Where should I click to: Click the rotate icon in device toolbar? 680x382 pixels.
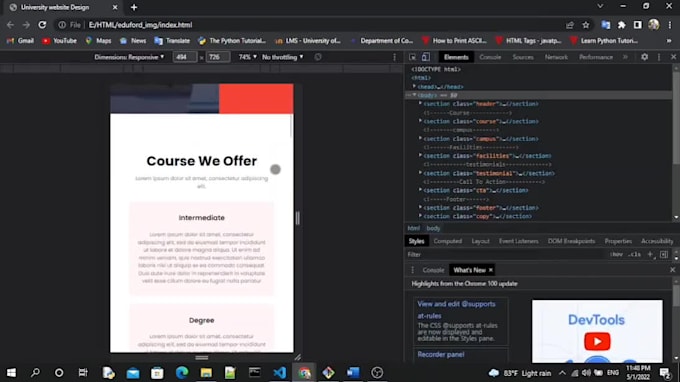[x=318, y=57]
